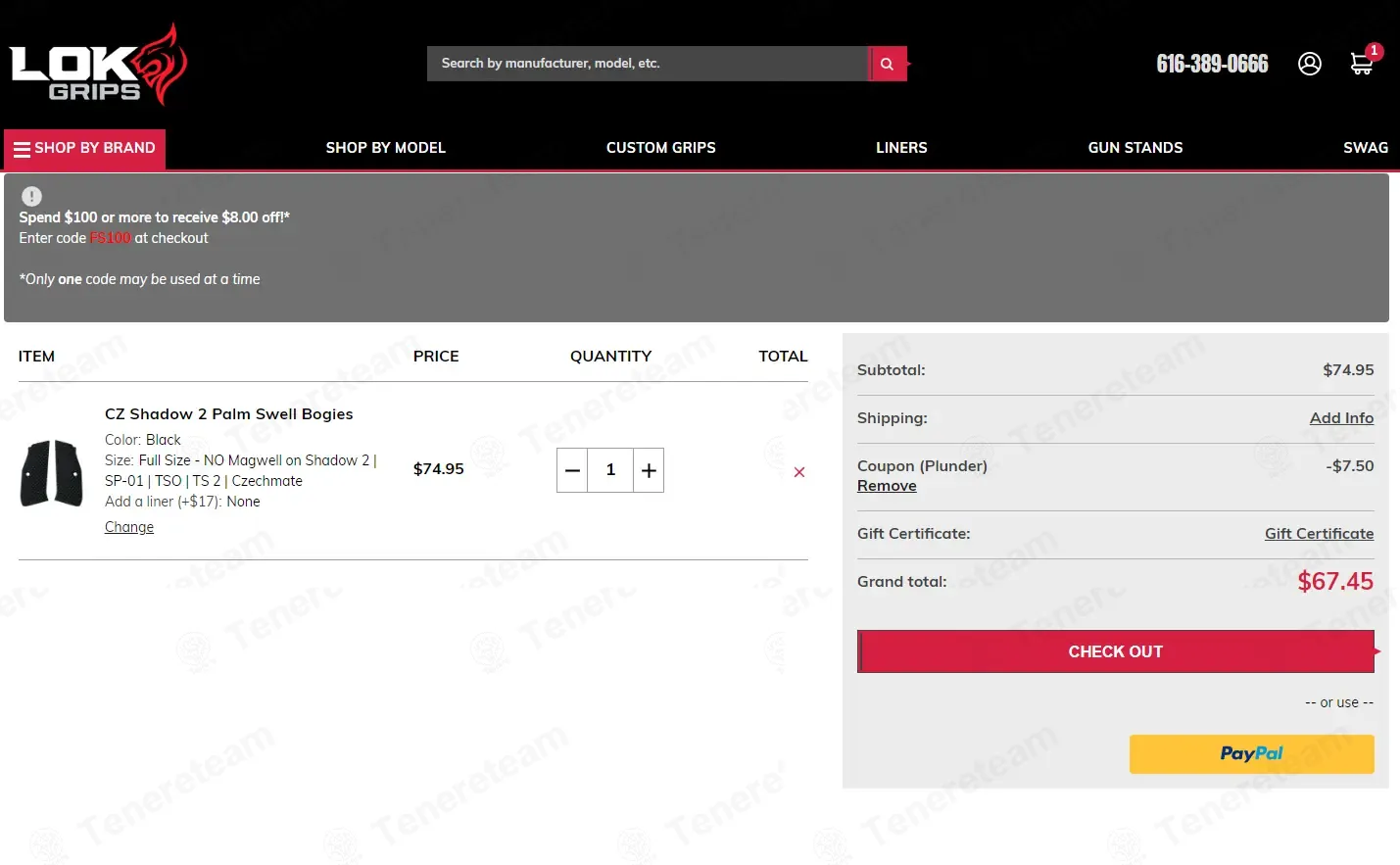The image size is (1400, 865).
Task: Click the 'Gift Certificate:' label
Action: pos(914,534)
